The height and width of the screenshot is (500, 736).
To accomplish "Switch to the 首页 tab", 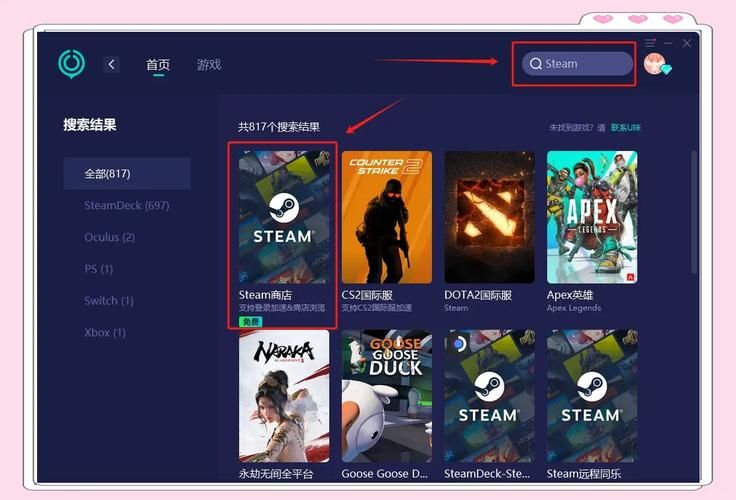I will tap(158, 64).
